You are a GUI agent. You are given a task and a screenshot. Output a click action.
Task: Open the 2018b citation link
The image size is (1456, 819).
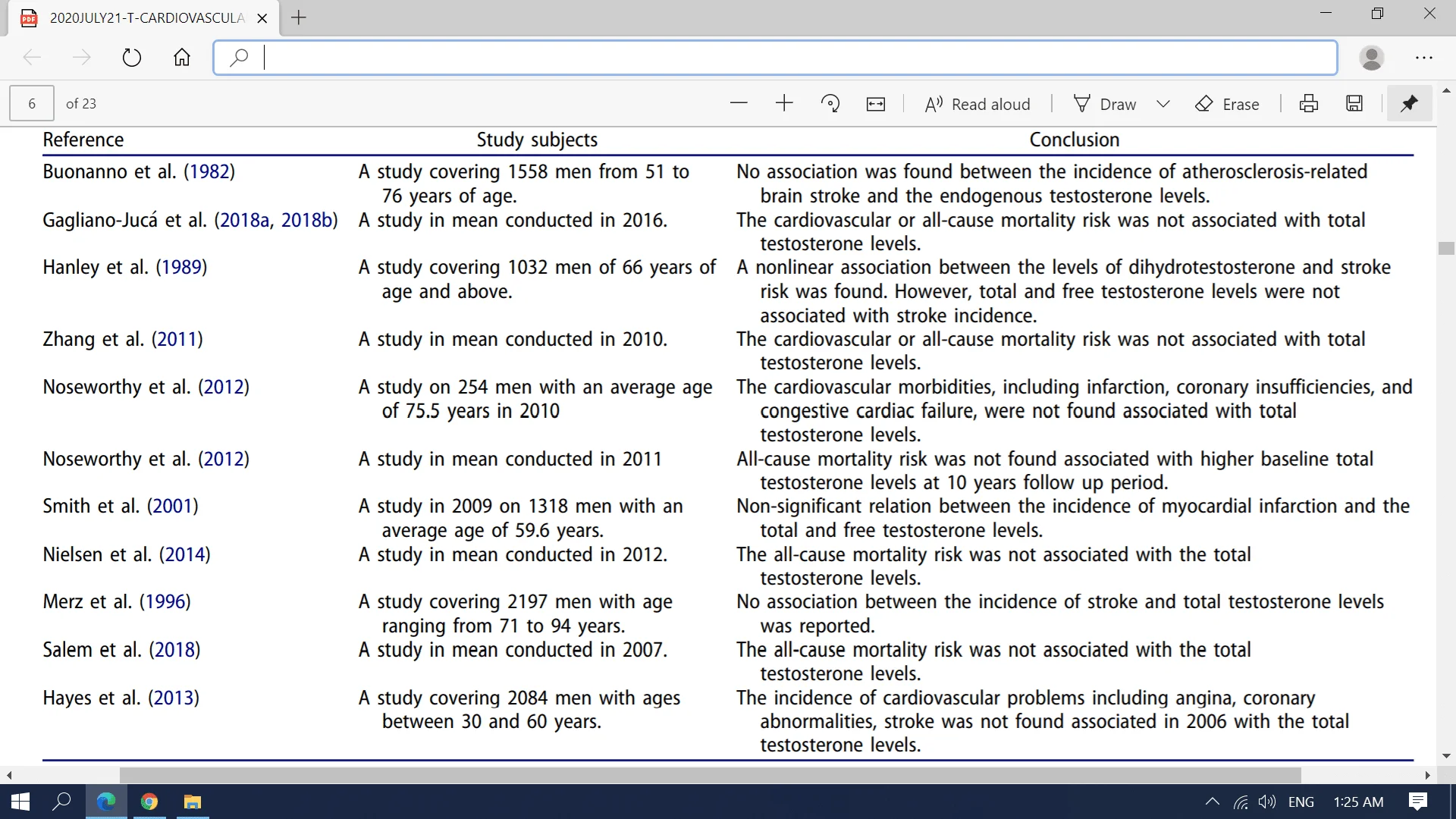tap(306, 221)
